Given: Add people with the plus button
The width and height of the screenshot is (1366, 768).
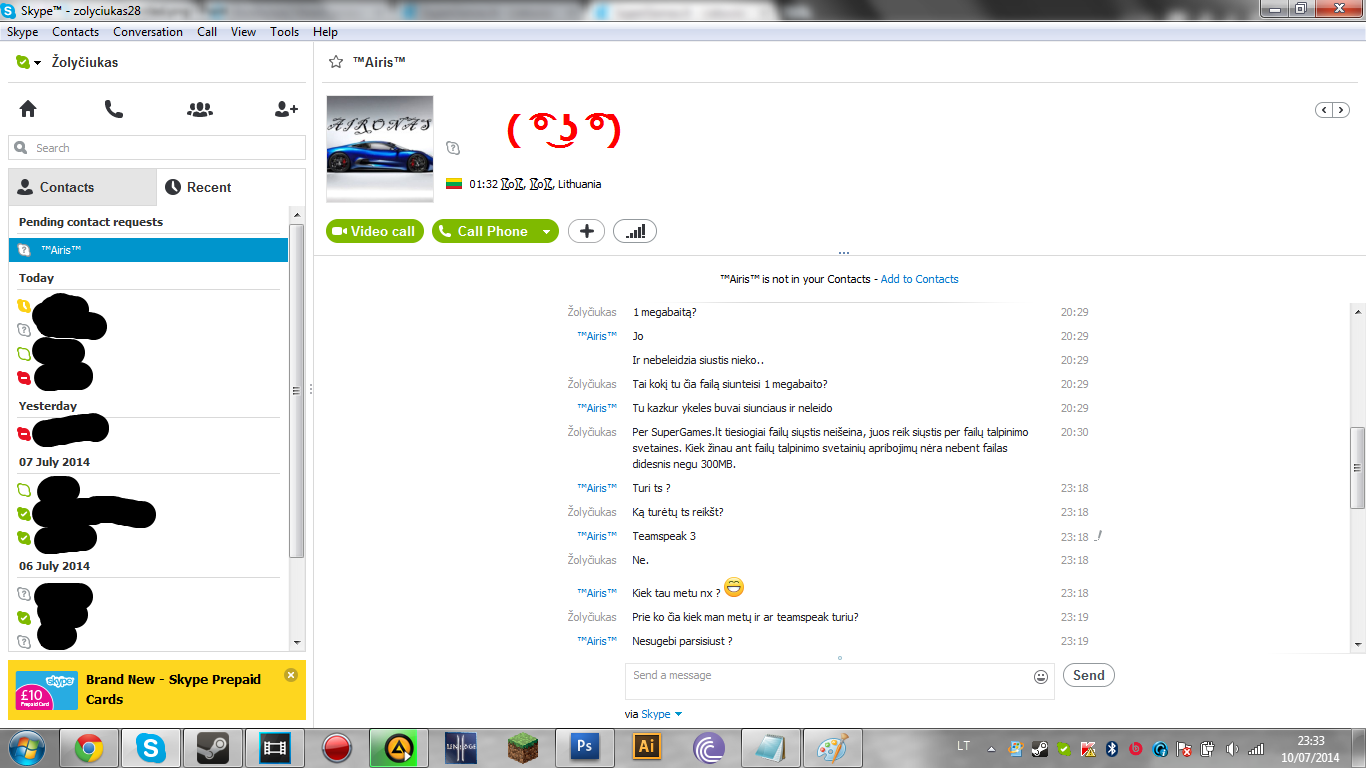Looking at the screenshot, I should pyautogui.click(x=586, y=231).
